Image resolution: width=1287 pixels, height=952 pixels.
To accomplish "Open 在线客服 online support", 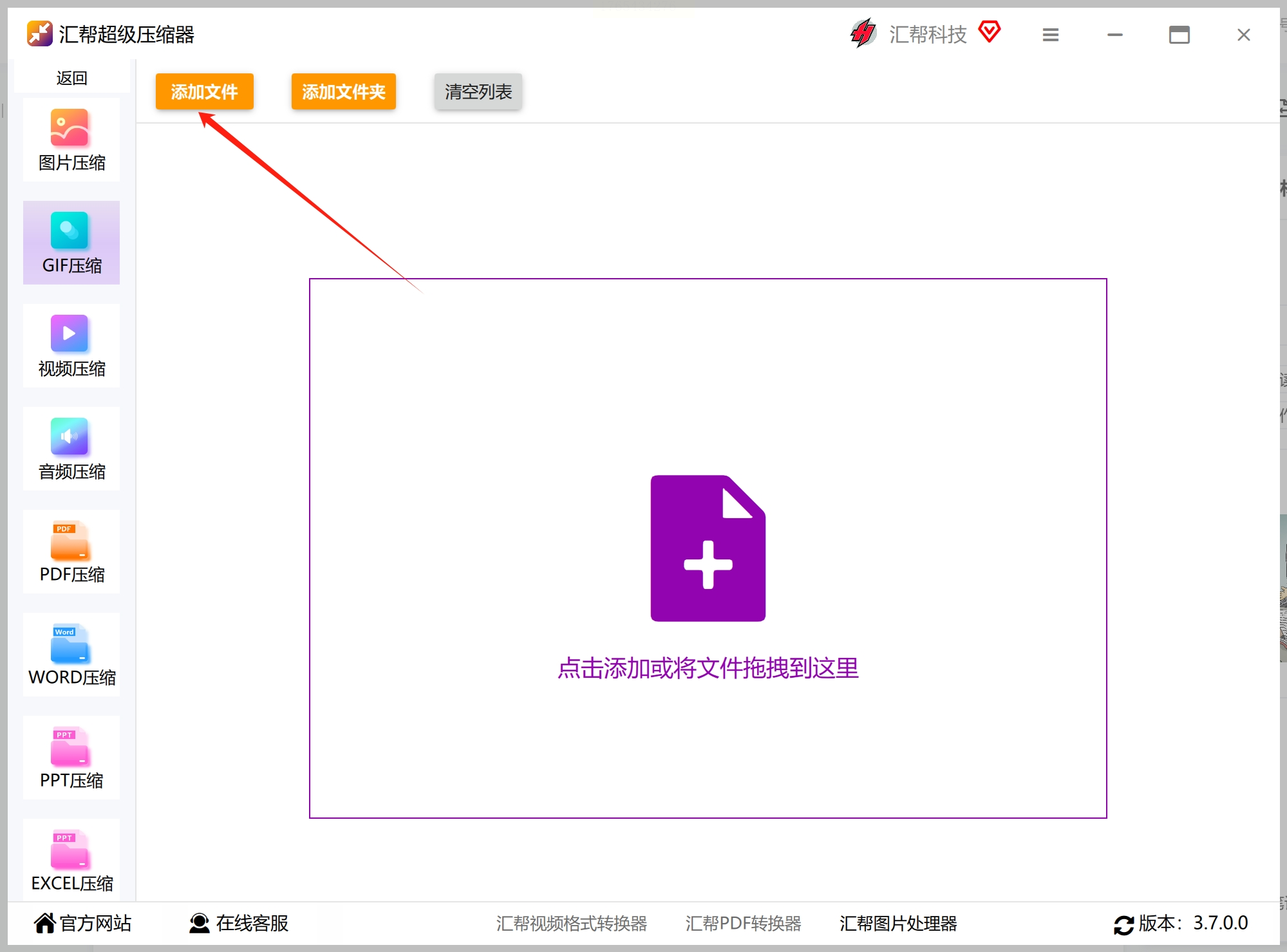I will [239, 923].
